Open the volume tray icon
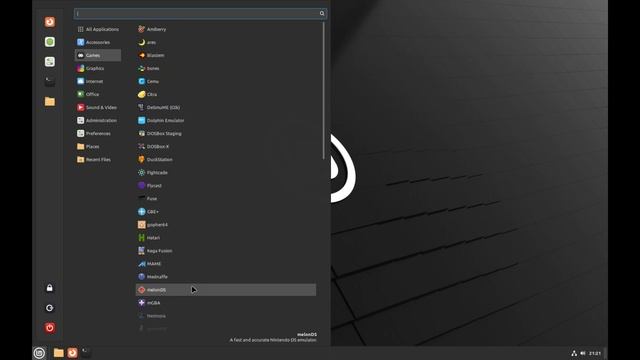The height and width of the screenshot is (360, 640). click(583, 353)
